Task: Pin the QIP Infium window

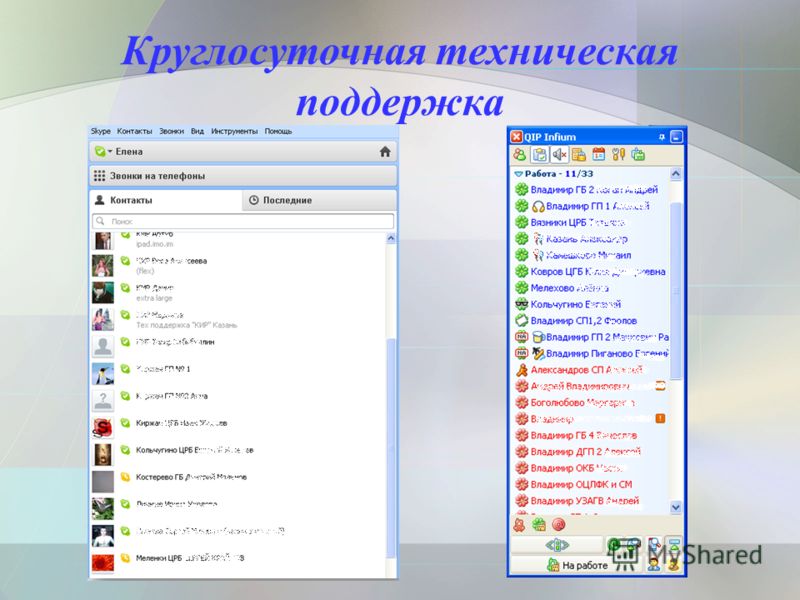Action: [x=662, y=137]
